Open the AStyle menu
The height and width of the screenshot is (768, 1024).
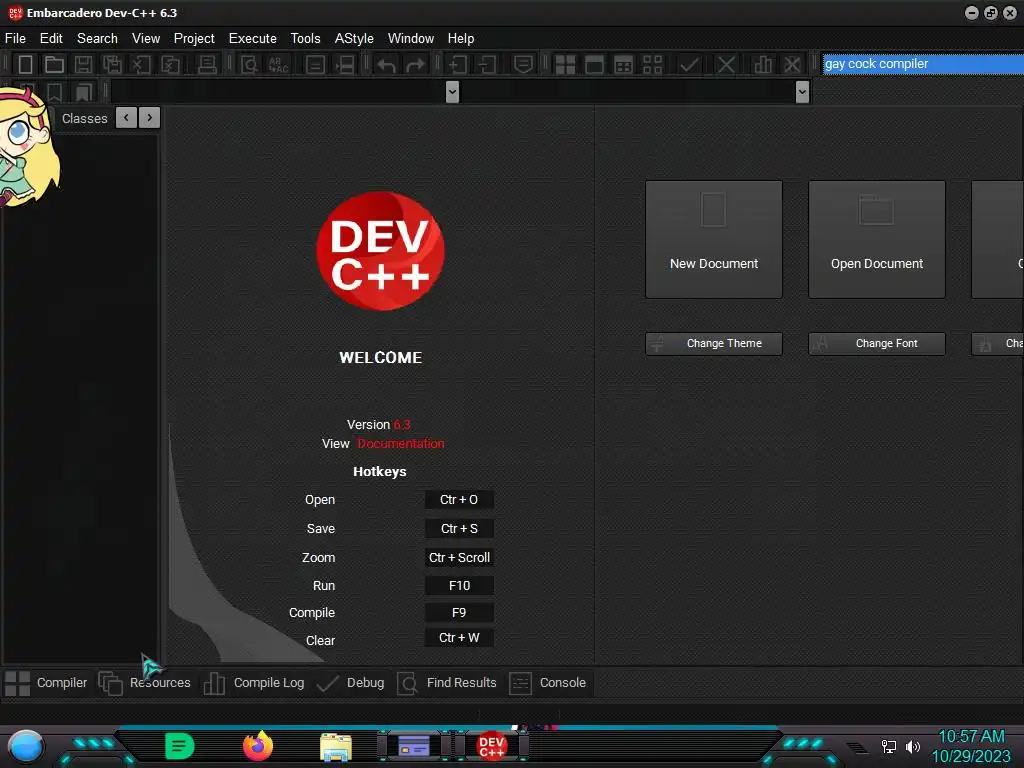354,39
